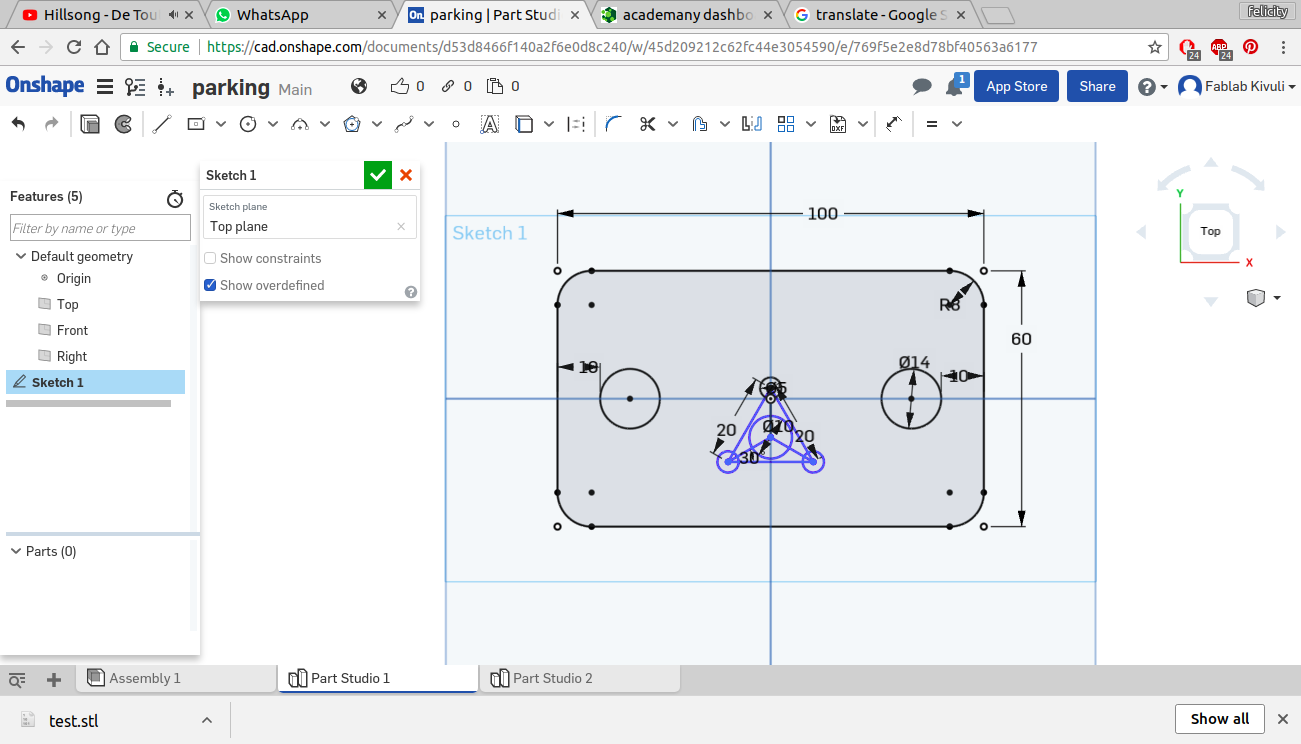Select the Sketch fillet tool

[614, 124]
